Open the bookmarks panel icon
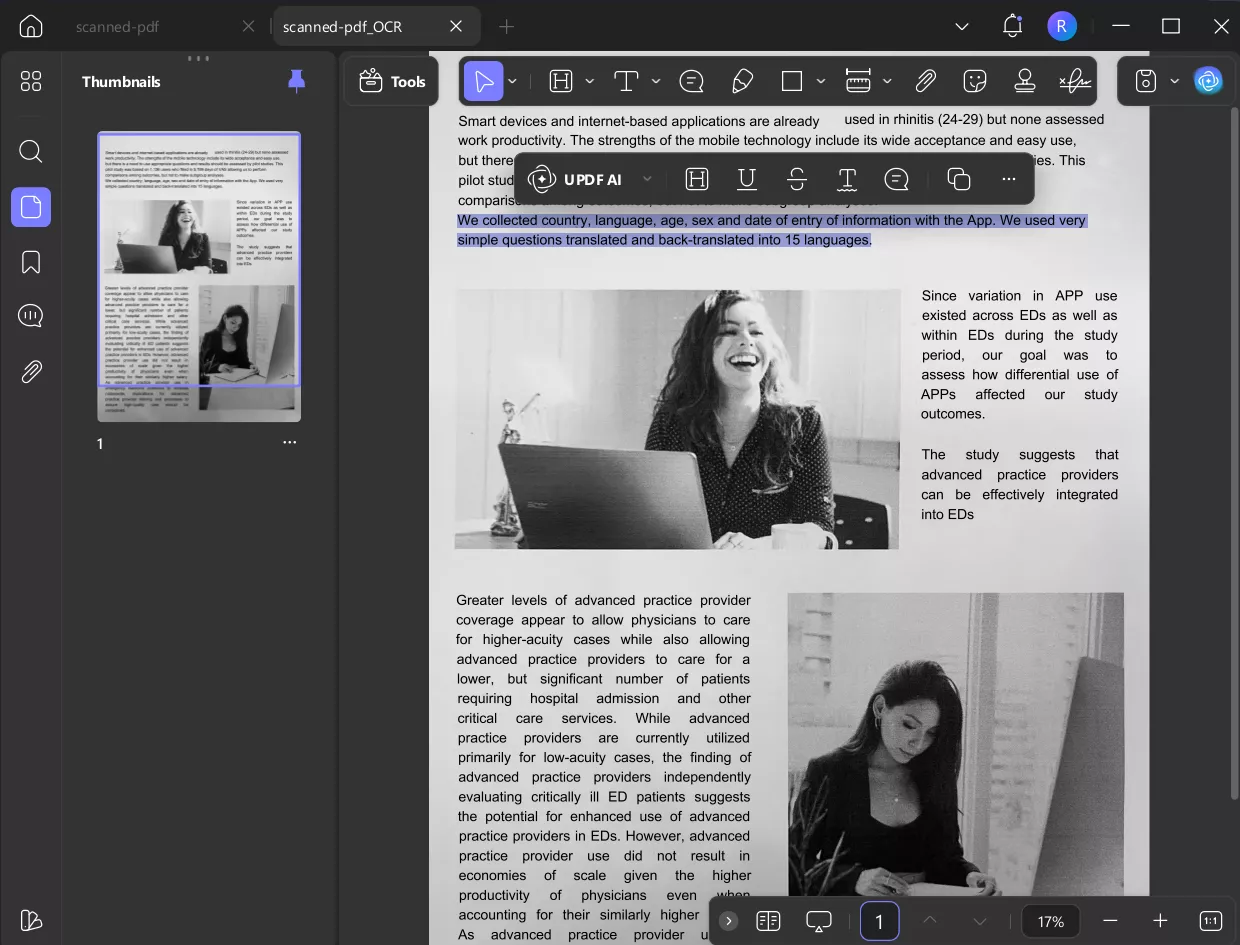This screenshot has height=945, width=1240. [x=31, y=262]
